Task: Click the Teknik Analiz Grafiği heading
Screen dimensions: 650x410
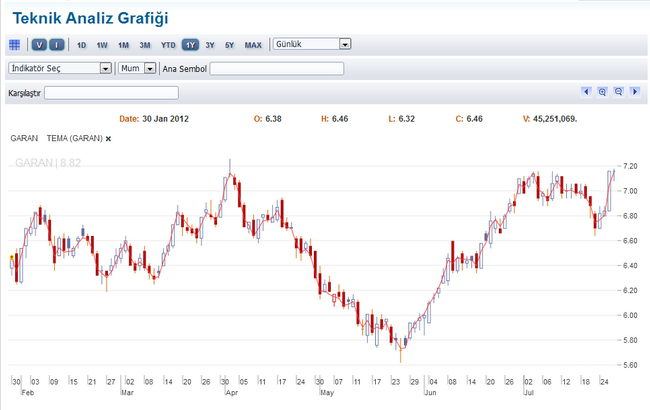Action: [x=90, y=18]
